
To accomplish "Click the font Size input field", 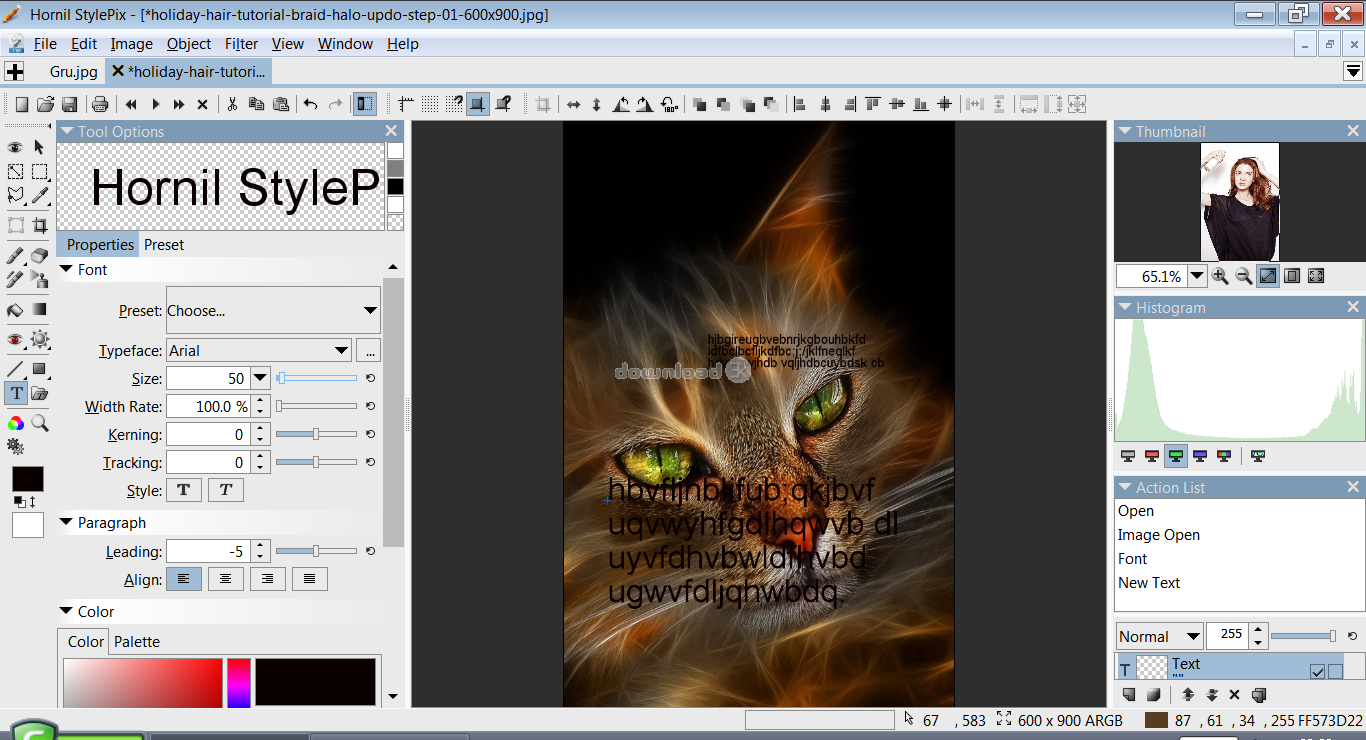I will (x=207, y=378).
